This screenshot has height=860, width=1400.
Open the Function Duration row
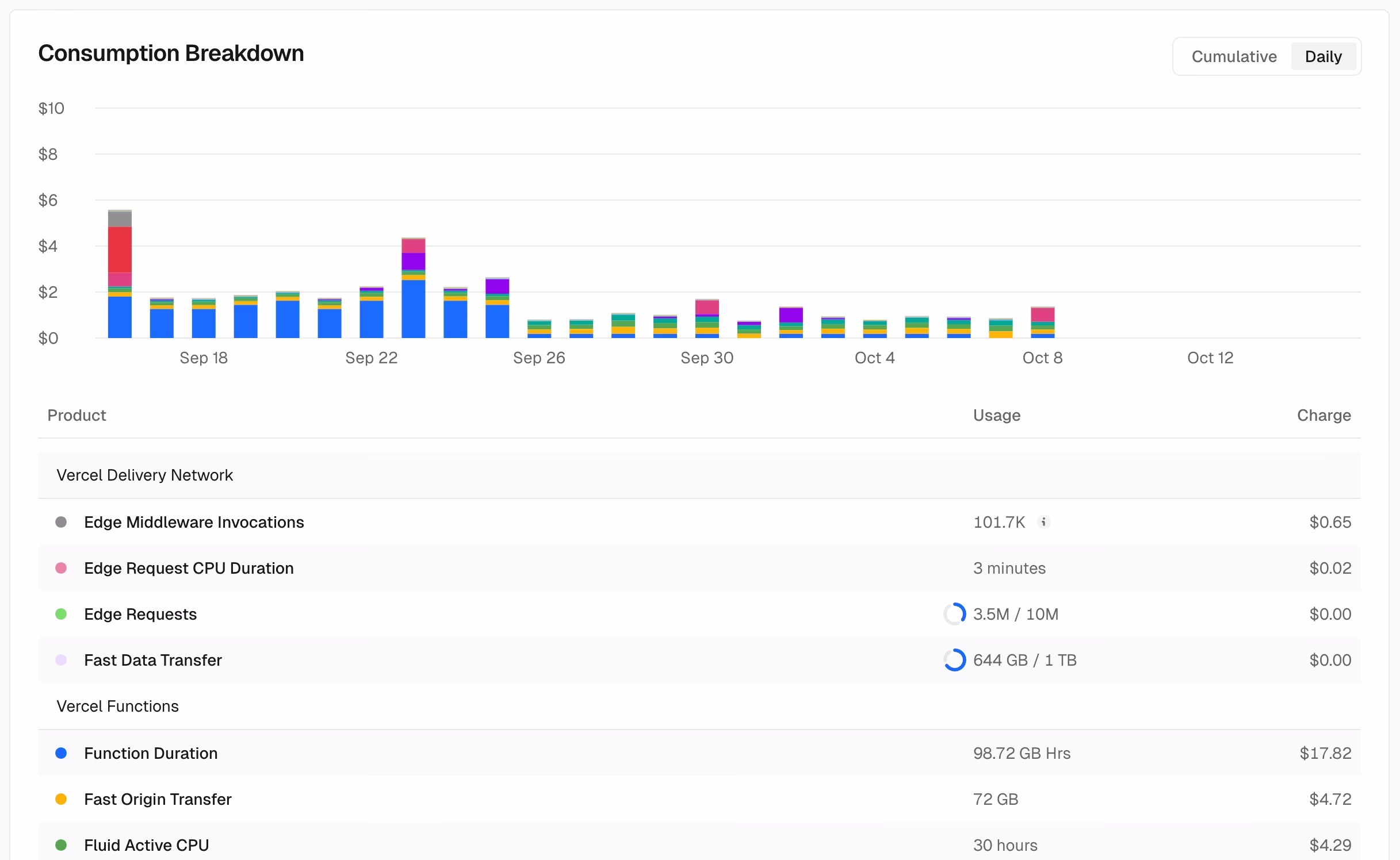coord(151,753)
